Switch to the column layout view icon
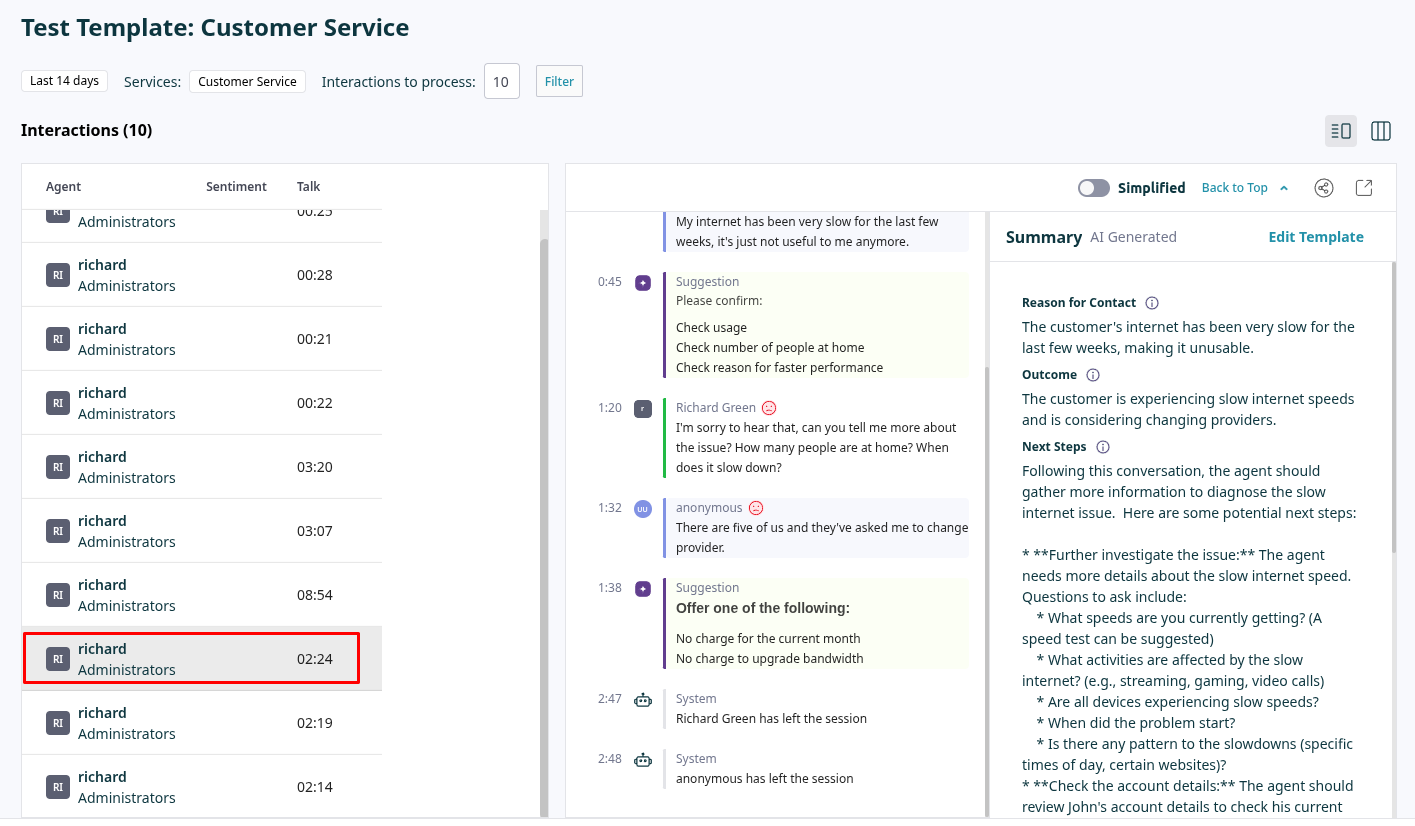Image resolution: width=1415 pixels, height=826 pixels. (1381, 131)
